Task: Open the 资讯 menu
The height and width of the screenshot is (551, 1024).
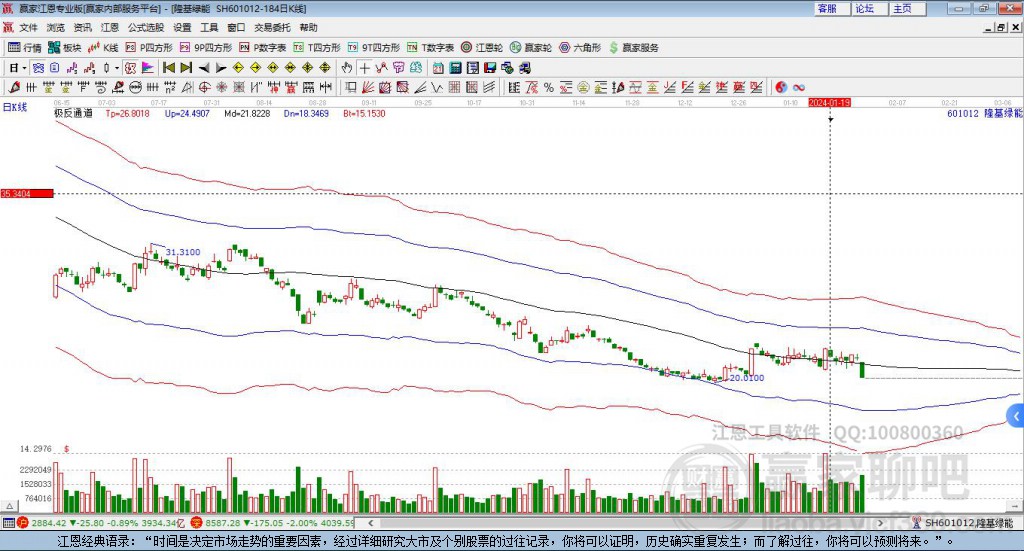Action: [x=82, y=27]
